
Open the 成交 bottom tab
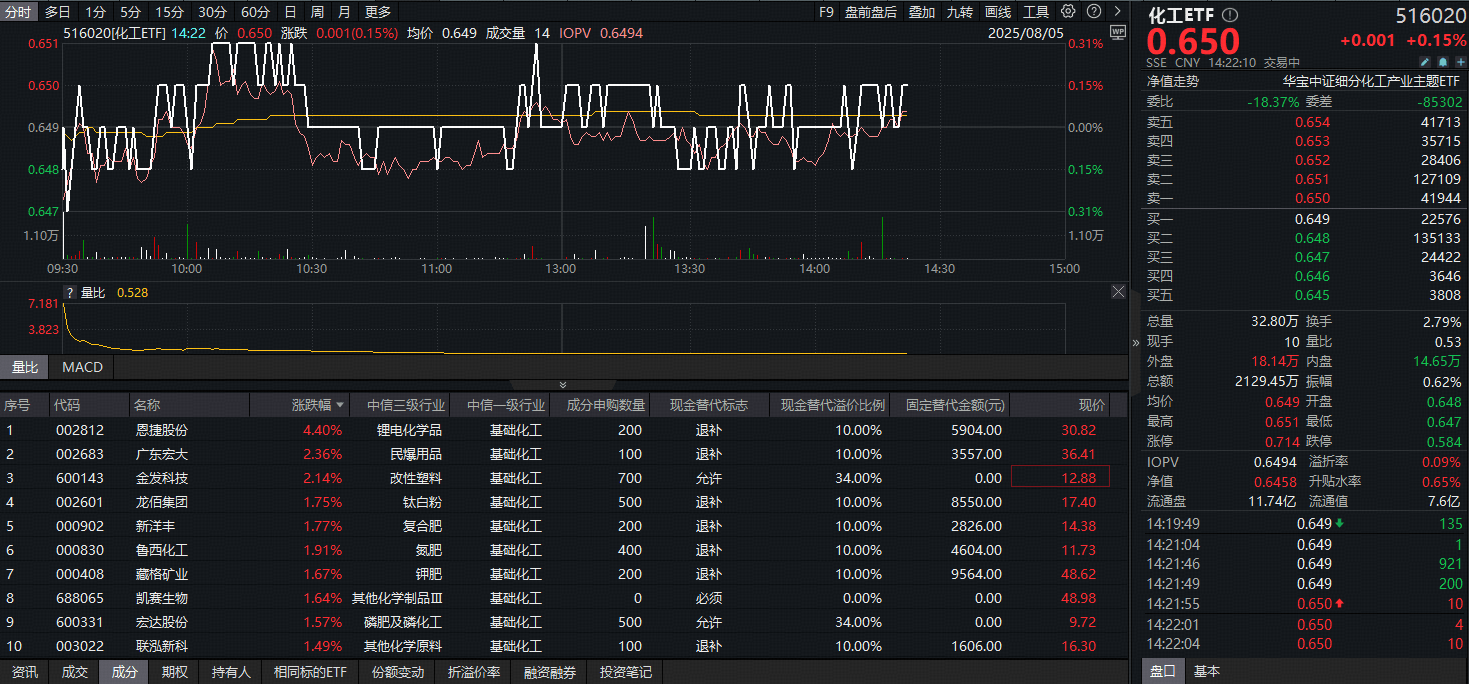click(x=74, y=672)
